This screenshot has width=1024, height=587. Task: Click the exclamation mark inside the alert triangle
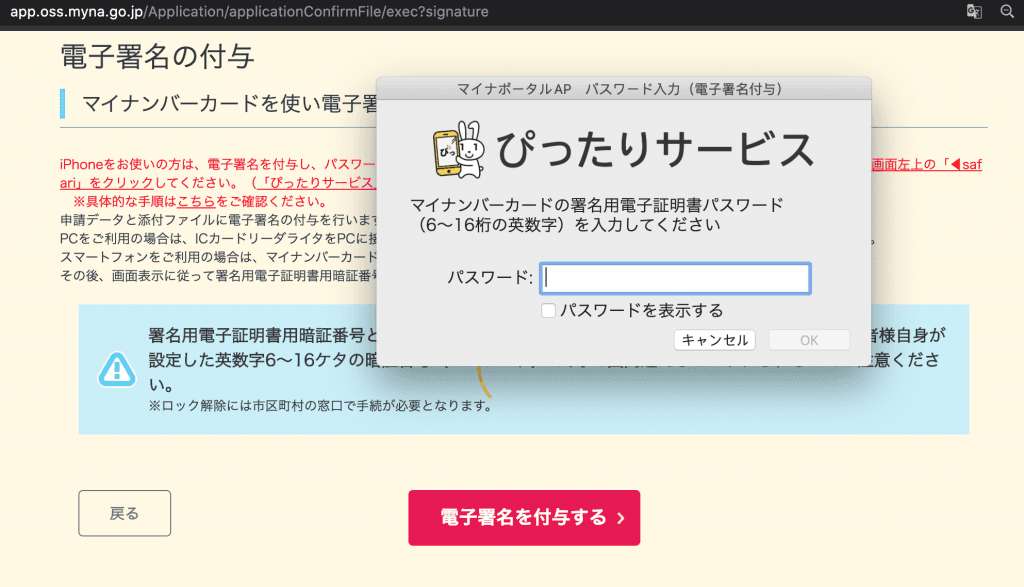(117, 369)
